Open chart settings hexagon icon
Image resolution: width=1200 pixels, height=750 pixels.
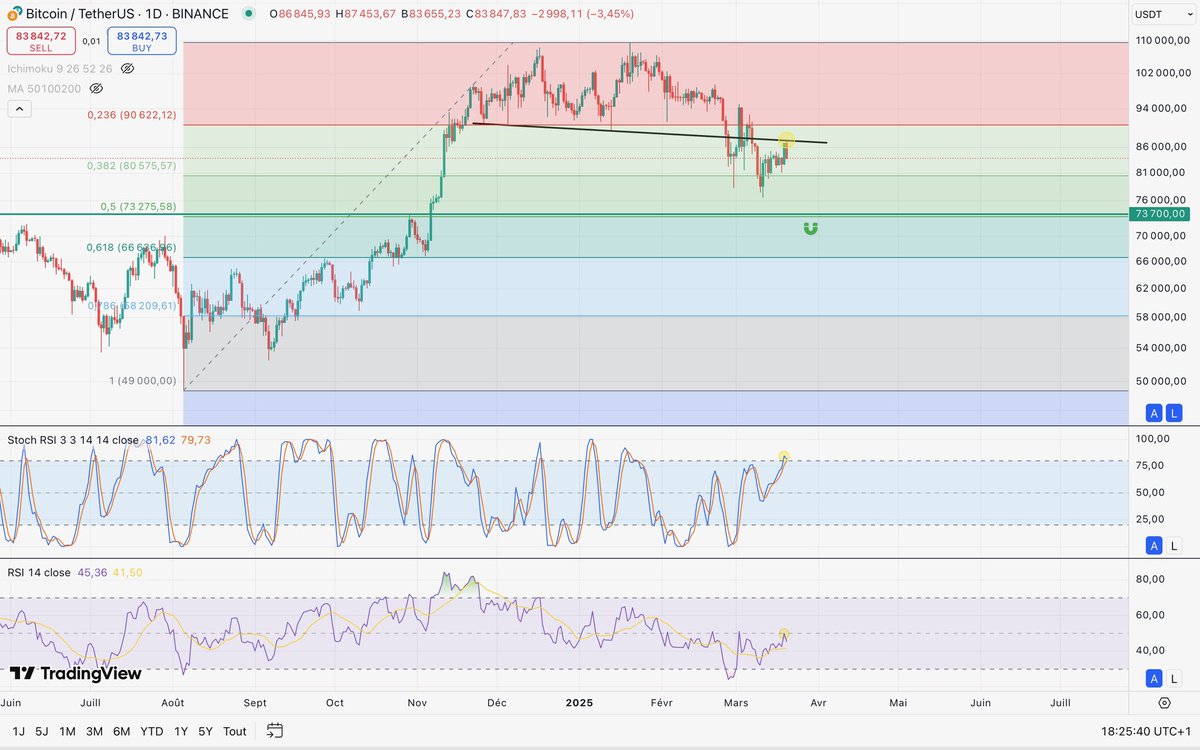pos(1164,703)
